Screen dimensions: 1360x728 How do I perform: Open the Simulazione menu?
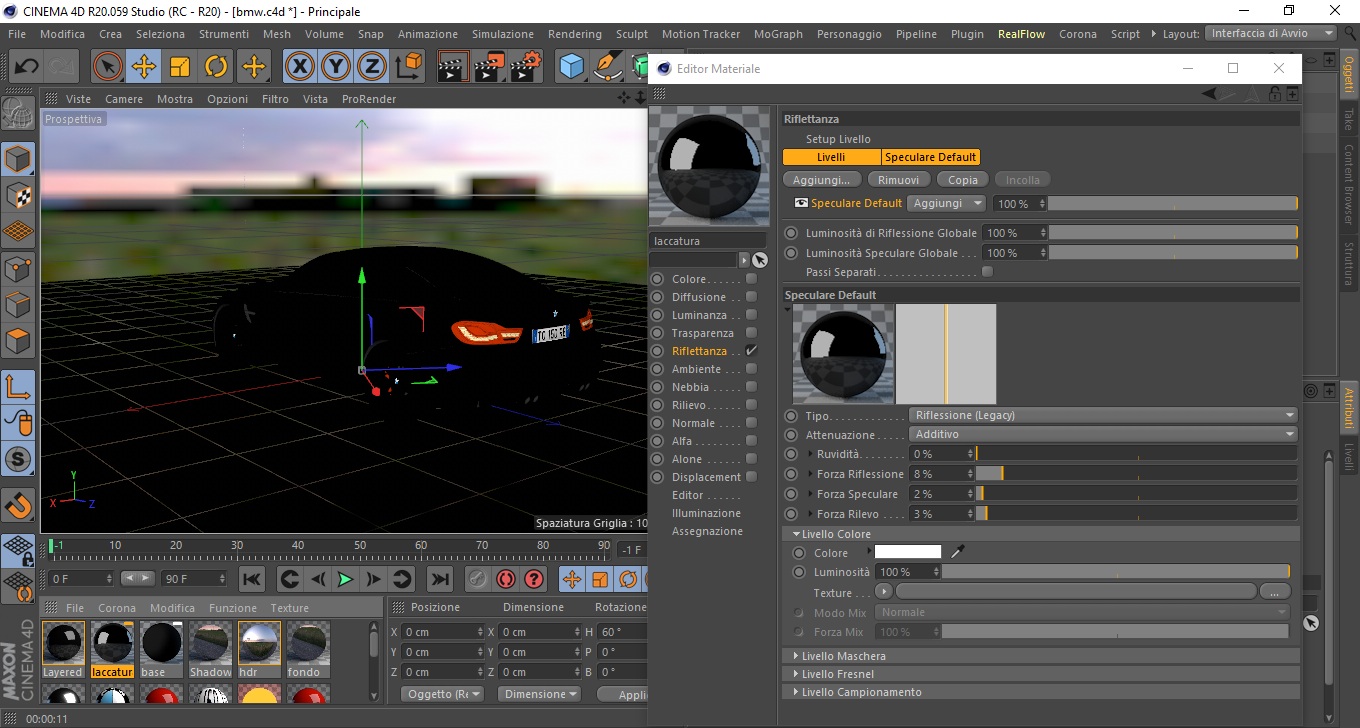tap(503, 34)
